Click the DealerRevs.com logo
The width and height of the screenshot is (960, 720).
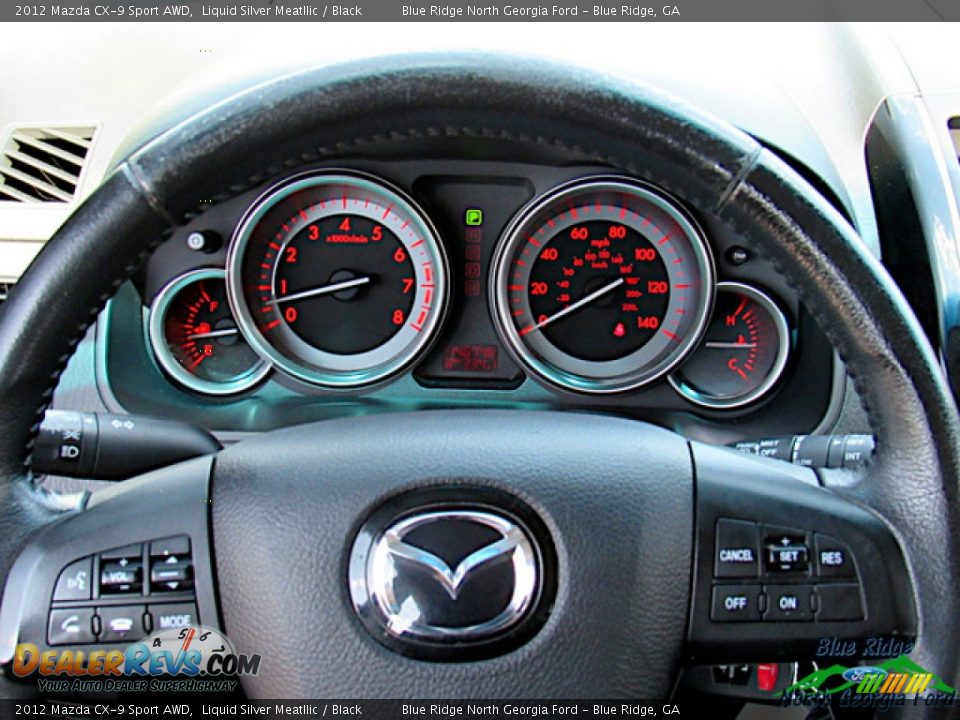tap(136, 662)
